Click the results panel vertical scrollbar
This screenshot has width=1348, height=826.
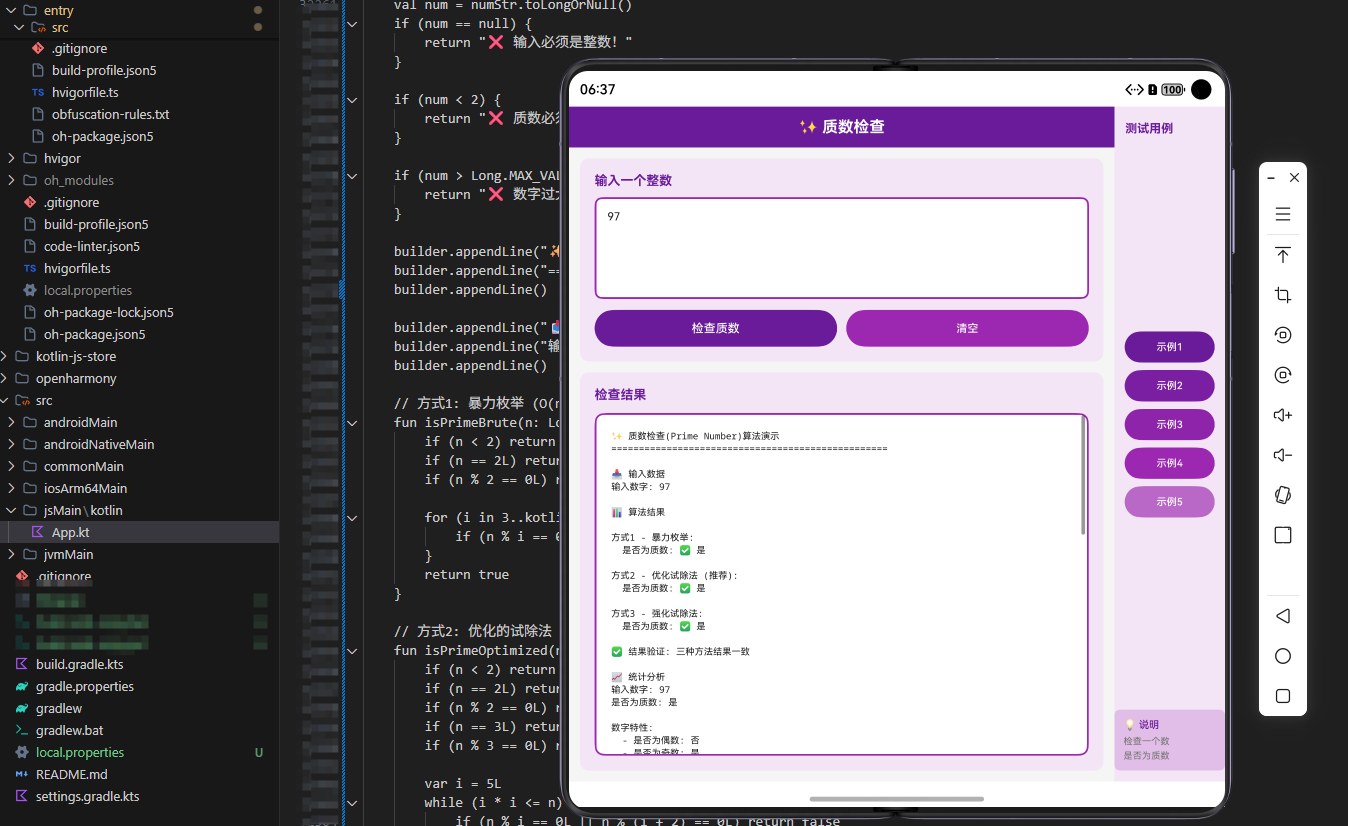pos(1083,475)
